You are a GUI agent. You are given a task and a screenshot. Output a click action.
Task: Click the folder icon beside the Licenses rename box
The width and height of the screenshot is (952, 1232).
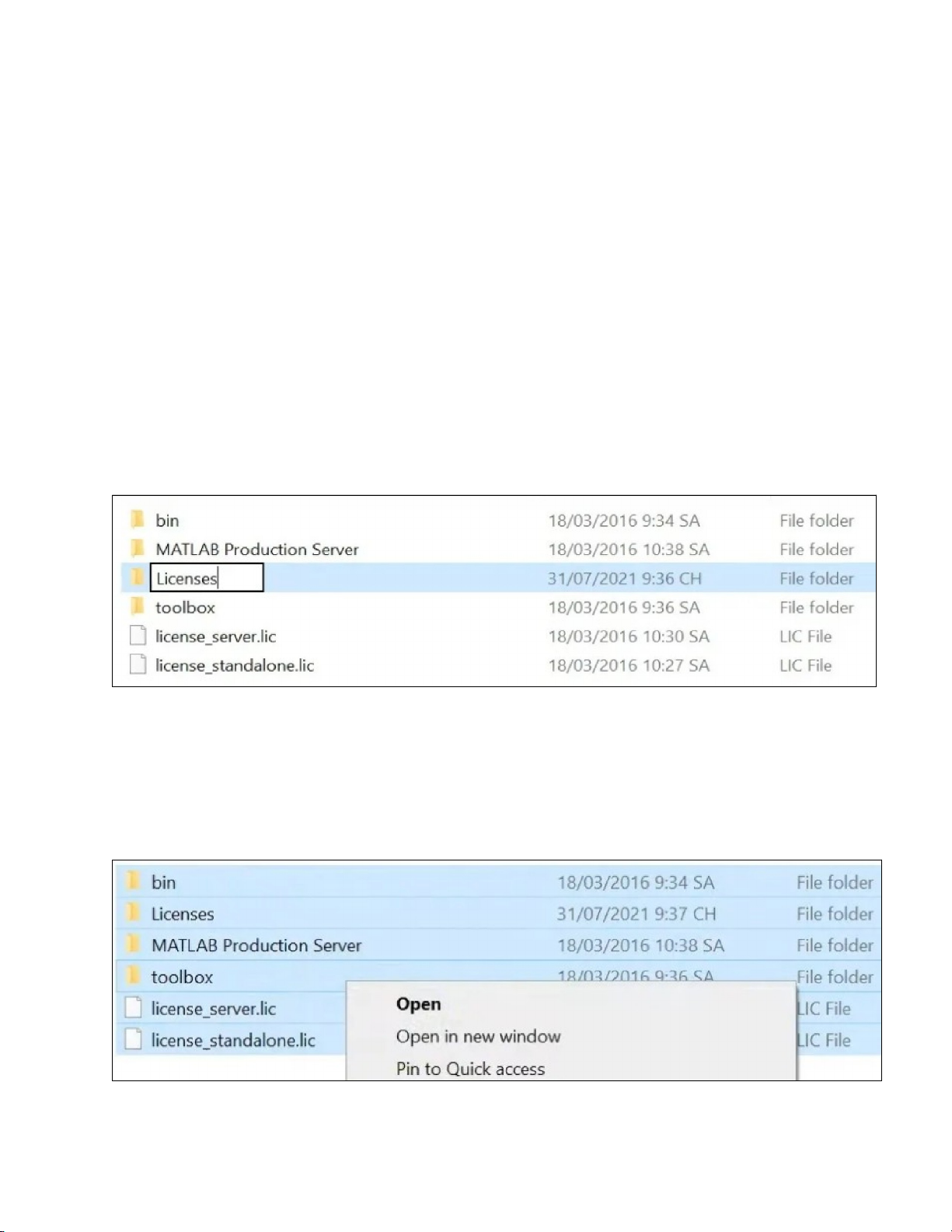click(138, 578)
